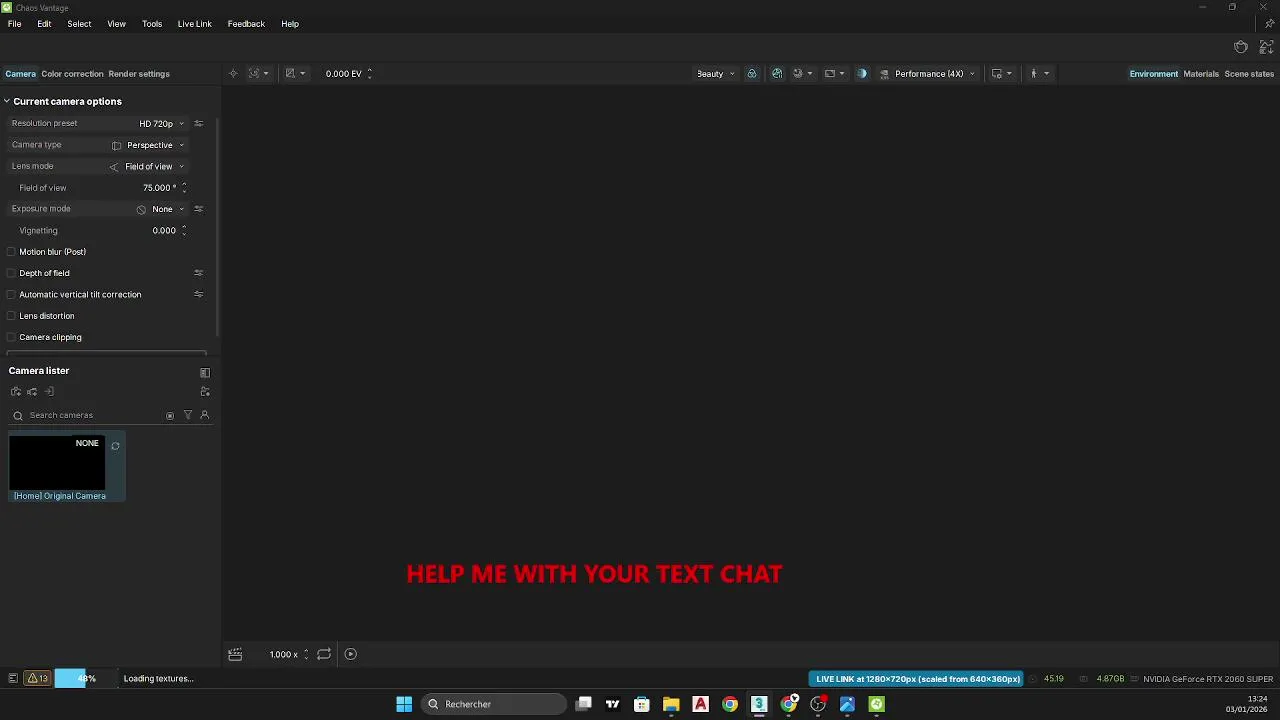Click the Vignetting value field
Viewport: 1280px width, 720px height.
tap(163, 231)
